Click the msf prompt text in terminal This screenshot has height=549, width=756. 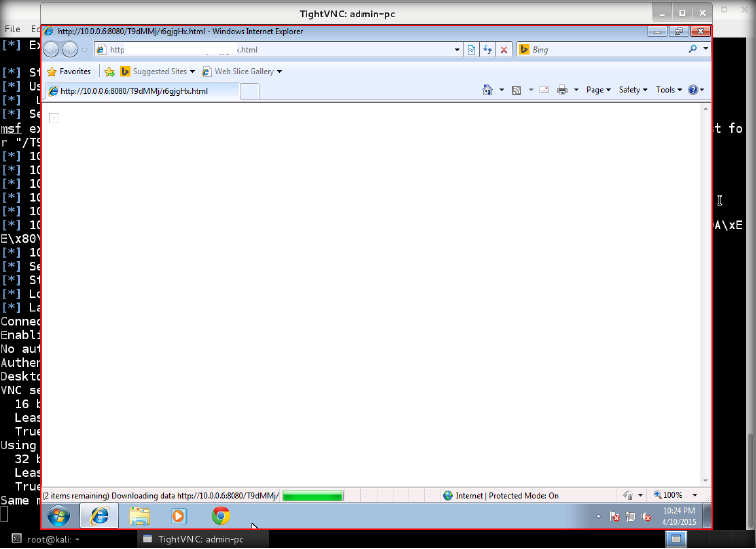[x=11, y=129]
